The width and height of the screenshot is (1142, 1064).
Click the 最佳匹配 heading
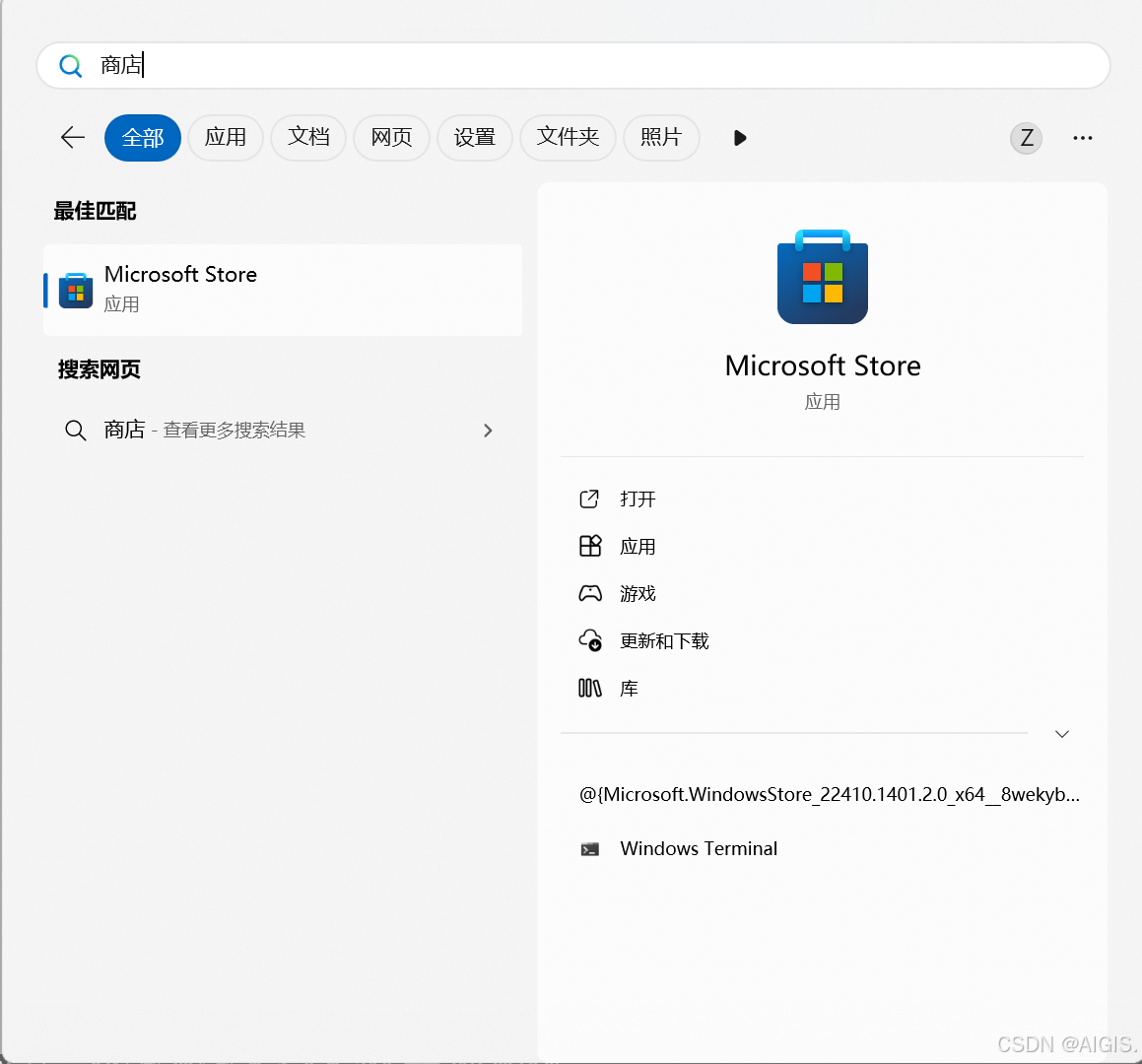pyautogui.click(x=95, y=211)
